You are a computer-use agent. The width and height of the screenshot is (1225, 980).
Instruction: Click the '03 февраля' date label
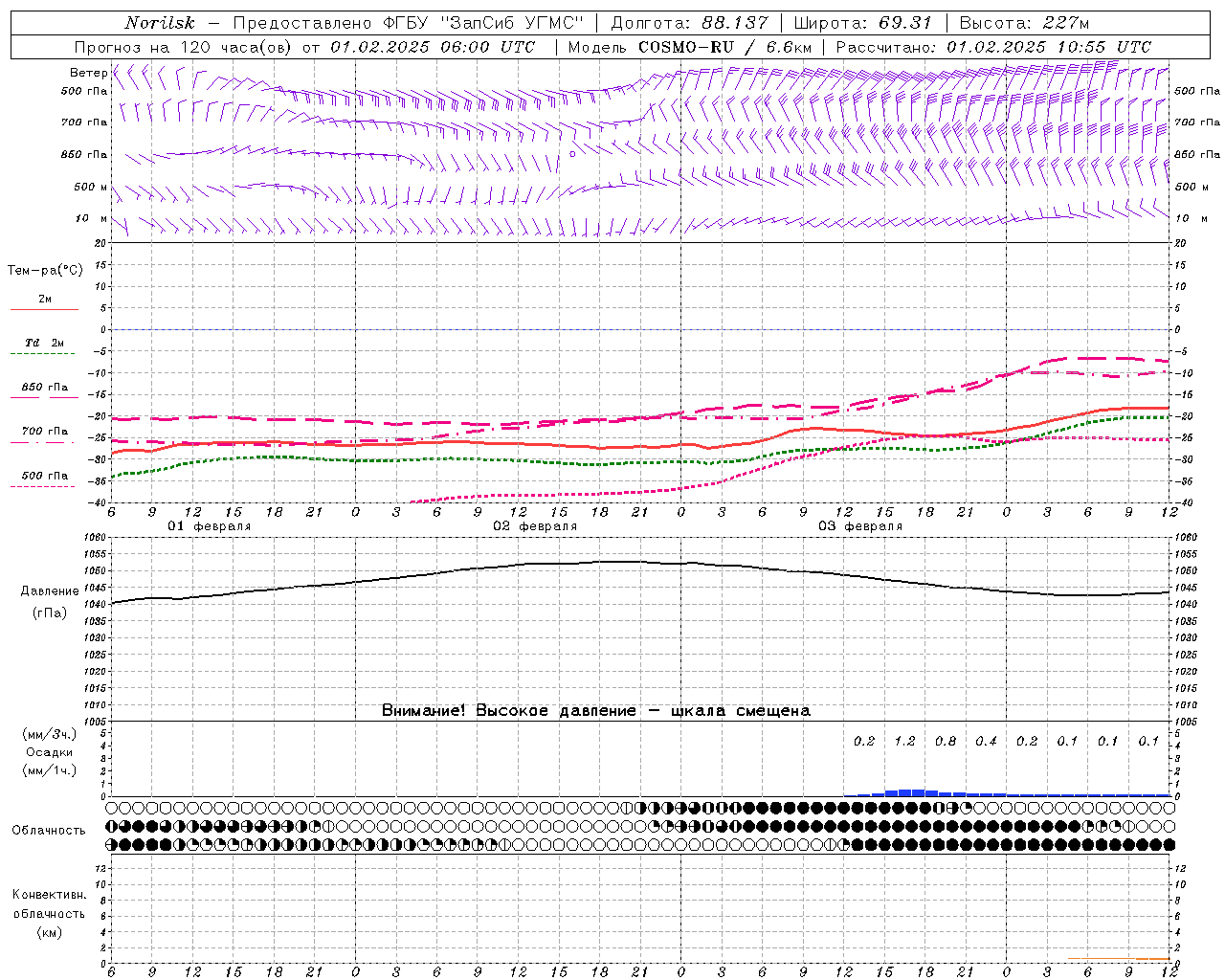click(x=860, y=526)
